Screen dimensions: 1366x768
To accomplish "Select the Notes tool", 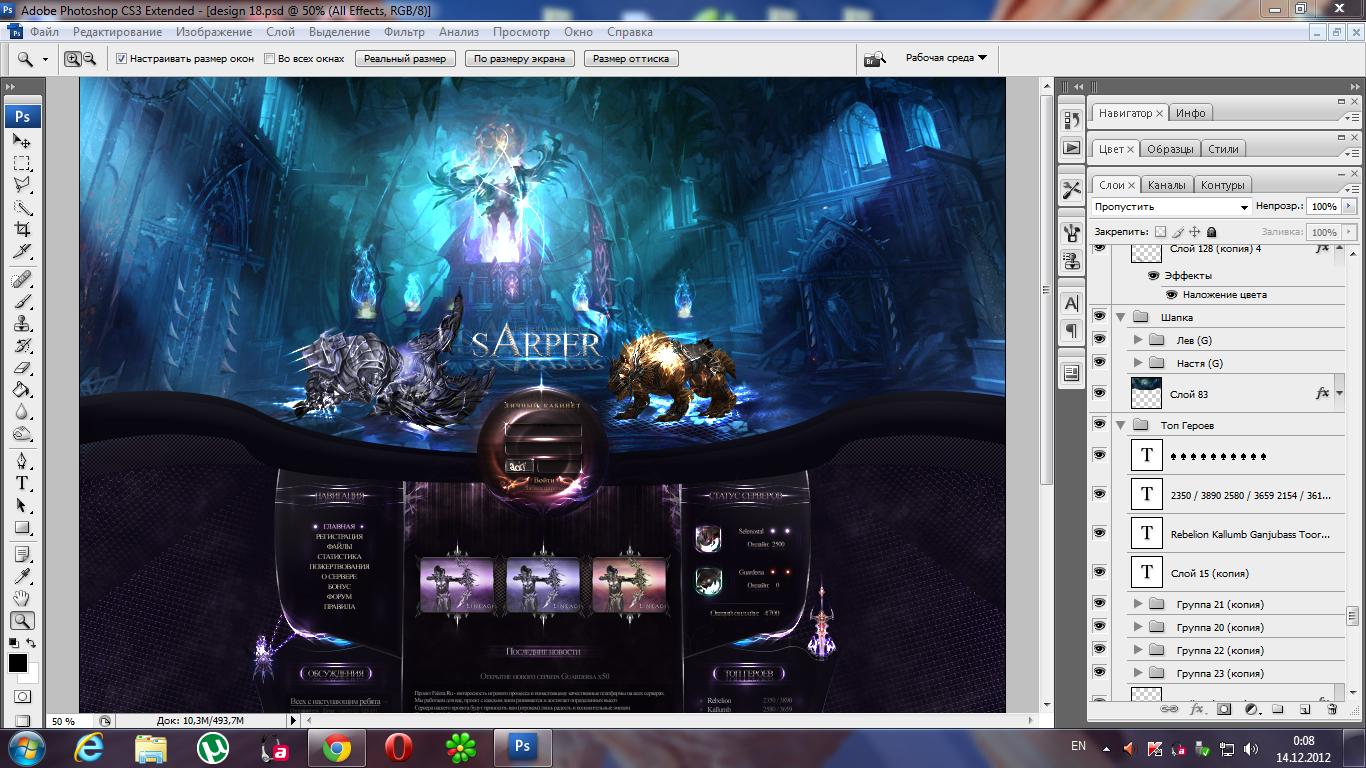I will [22, 554].
